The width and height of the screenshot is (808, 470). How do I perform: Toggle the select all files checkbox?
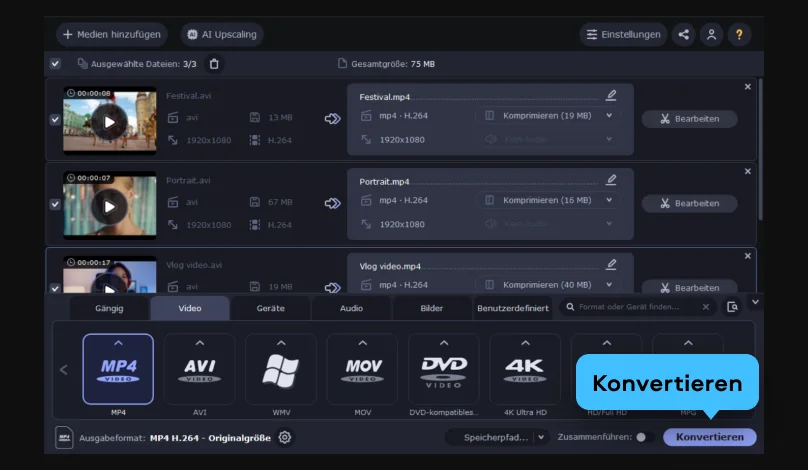coord(55,63)
